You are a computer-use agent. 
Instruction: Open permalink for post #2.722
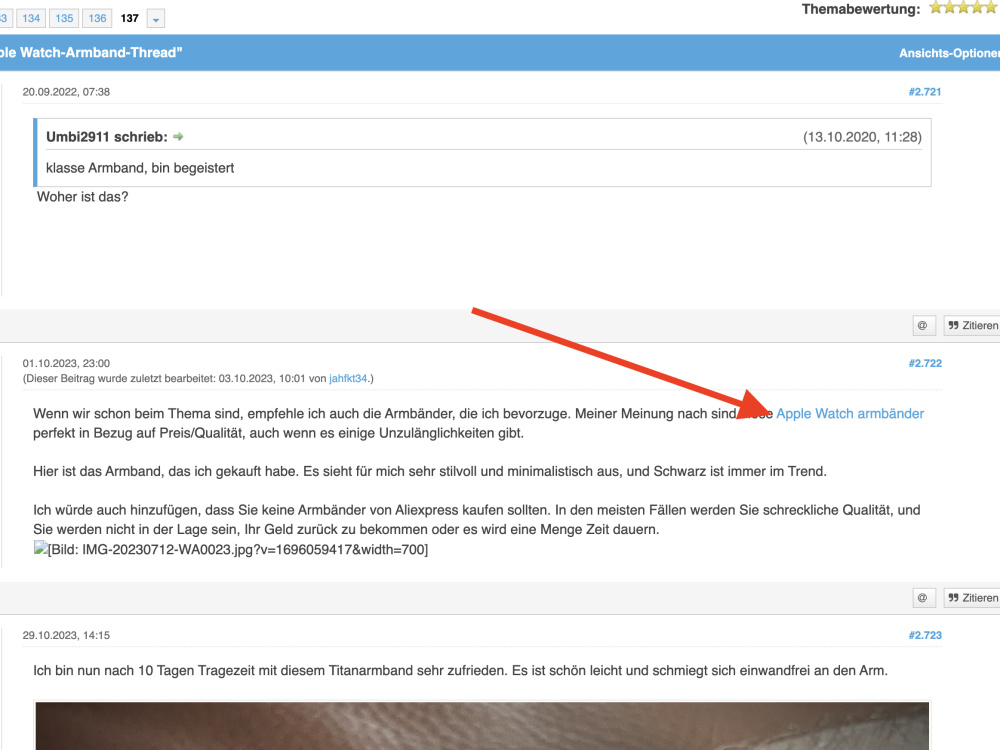(924, 364)
